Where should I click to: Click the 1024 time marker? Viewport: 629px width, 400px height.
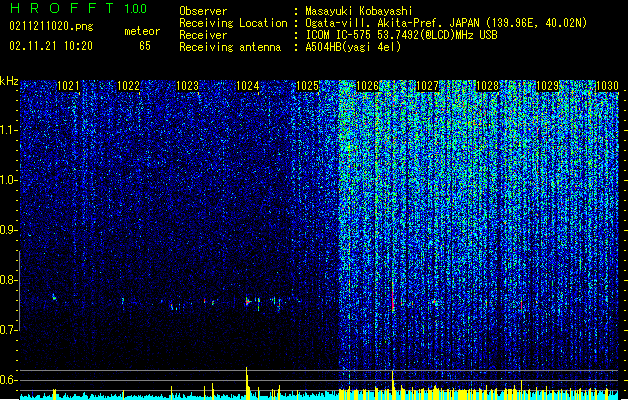(248, 86)
